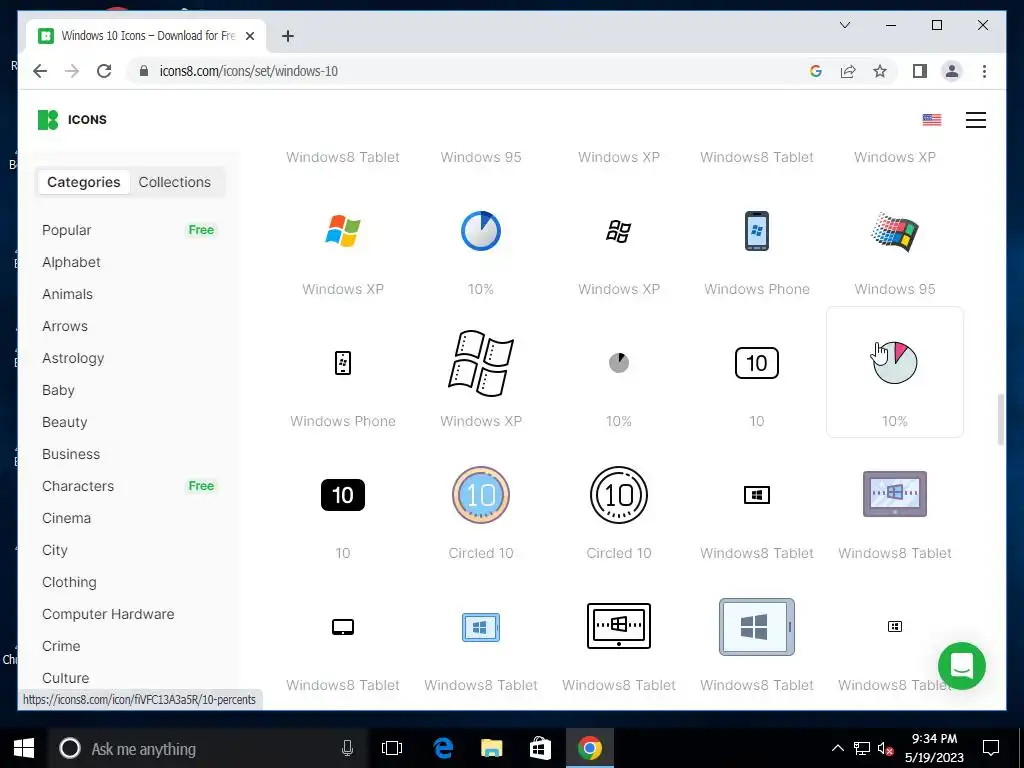Open the large outline Windows8 Tablet icon

[618, 626]
